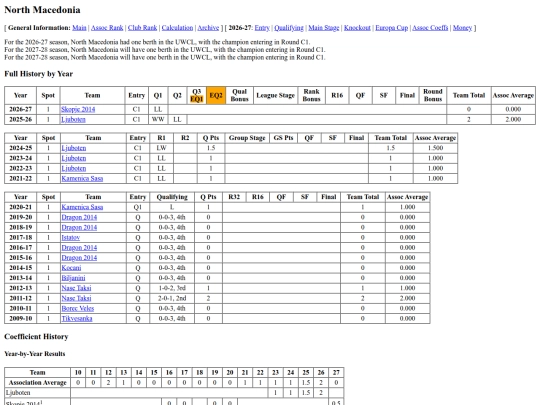The image size is (540, 405).
Task: Open Ljuboten team link in 2022-23 row
Action: [74, 168]
